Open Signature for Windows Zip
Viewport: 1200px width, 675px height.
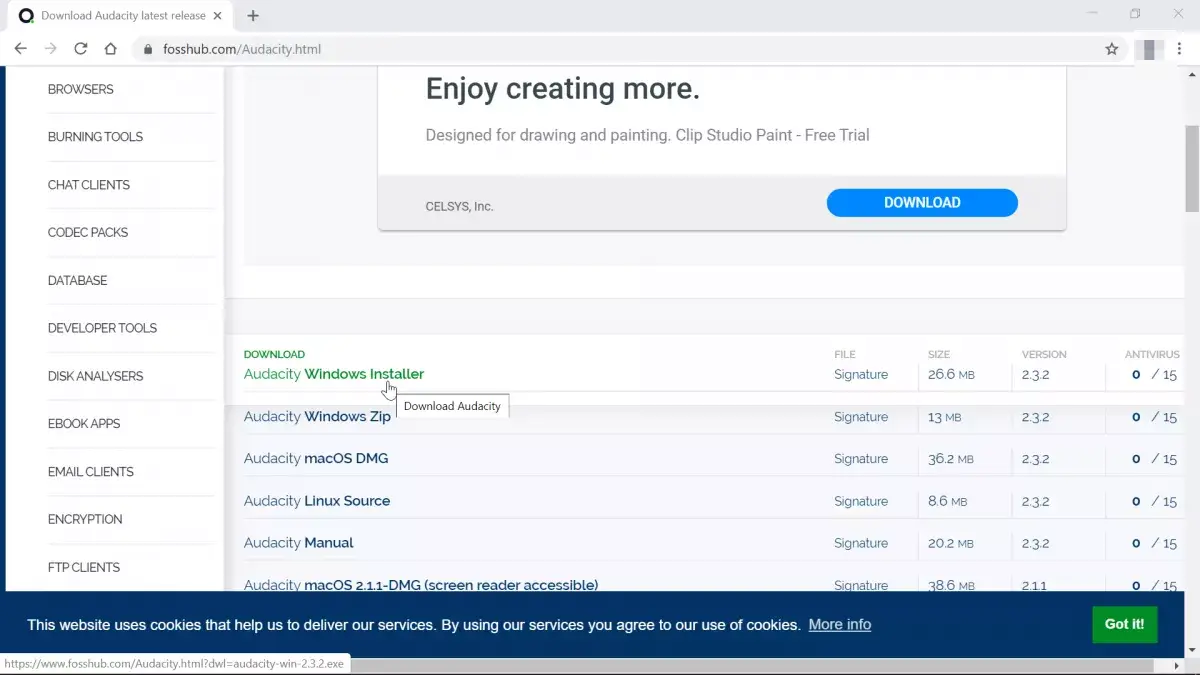pyautogui.click(x=861, y=416)
